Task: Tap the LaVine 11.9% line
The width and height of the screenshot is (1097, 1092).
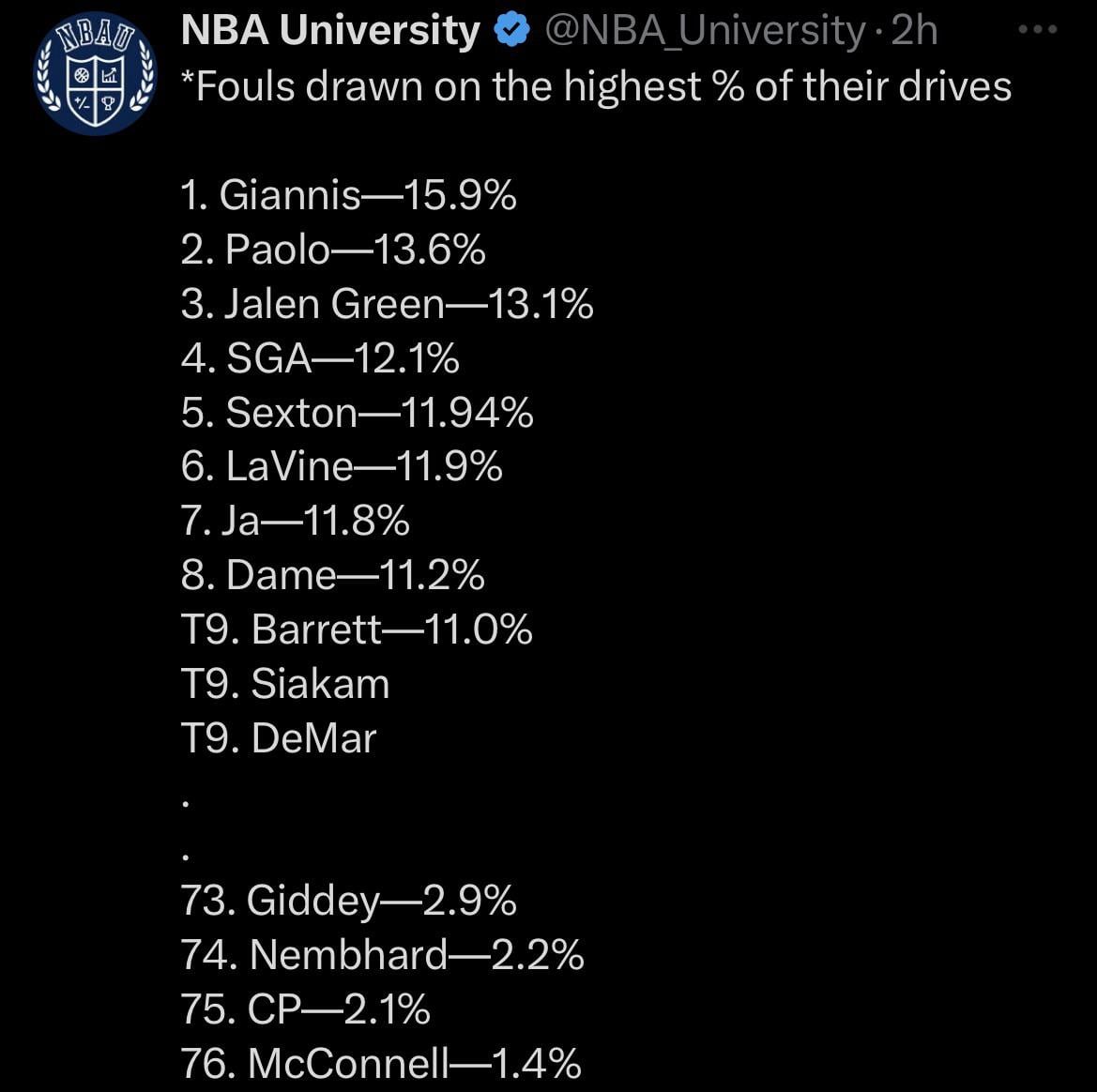Action: [x=342, y=466]
